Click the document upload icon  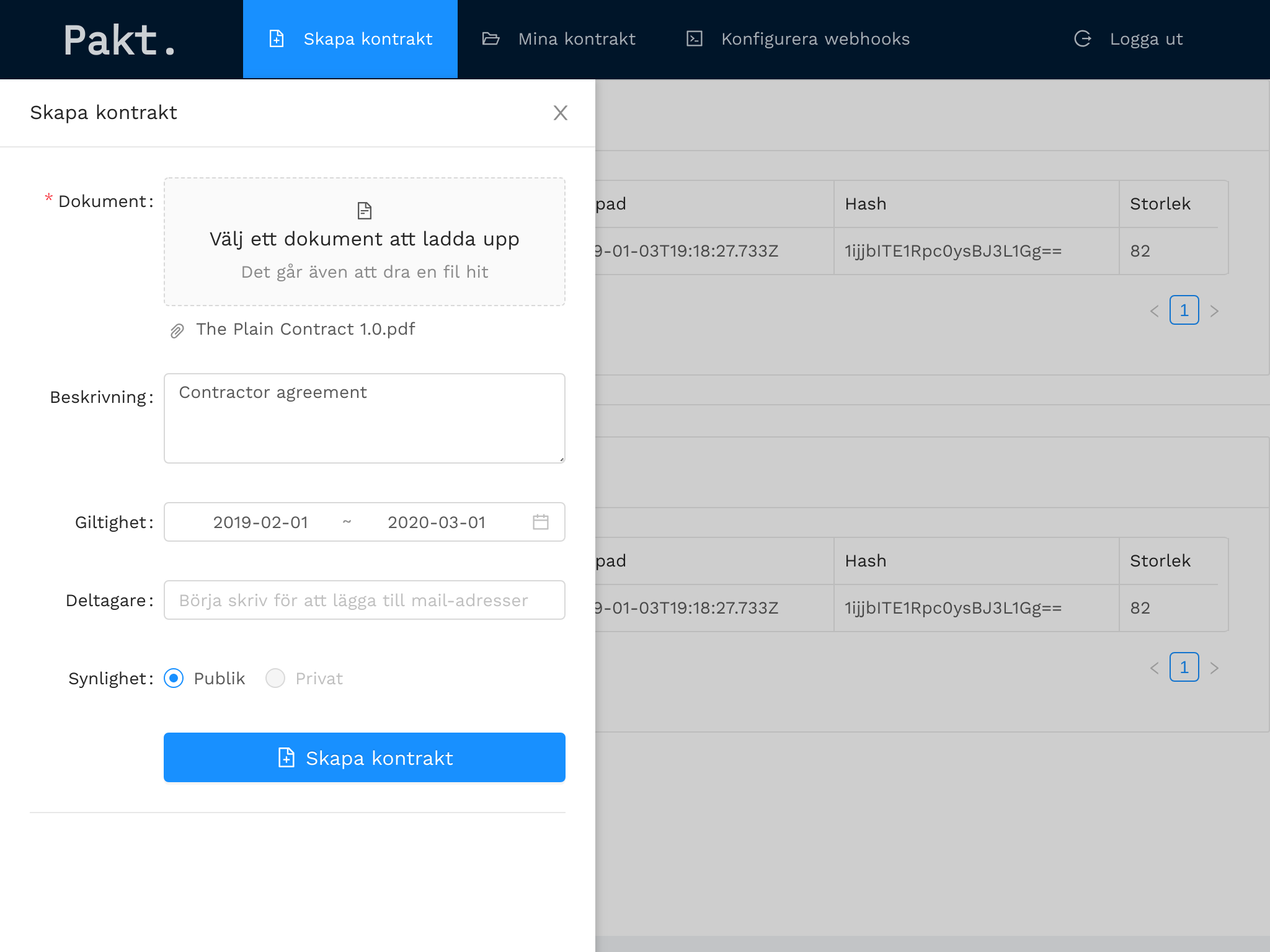[365, 211]
